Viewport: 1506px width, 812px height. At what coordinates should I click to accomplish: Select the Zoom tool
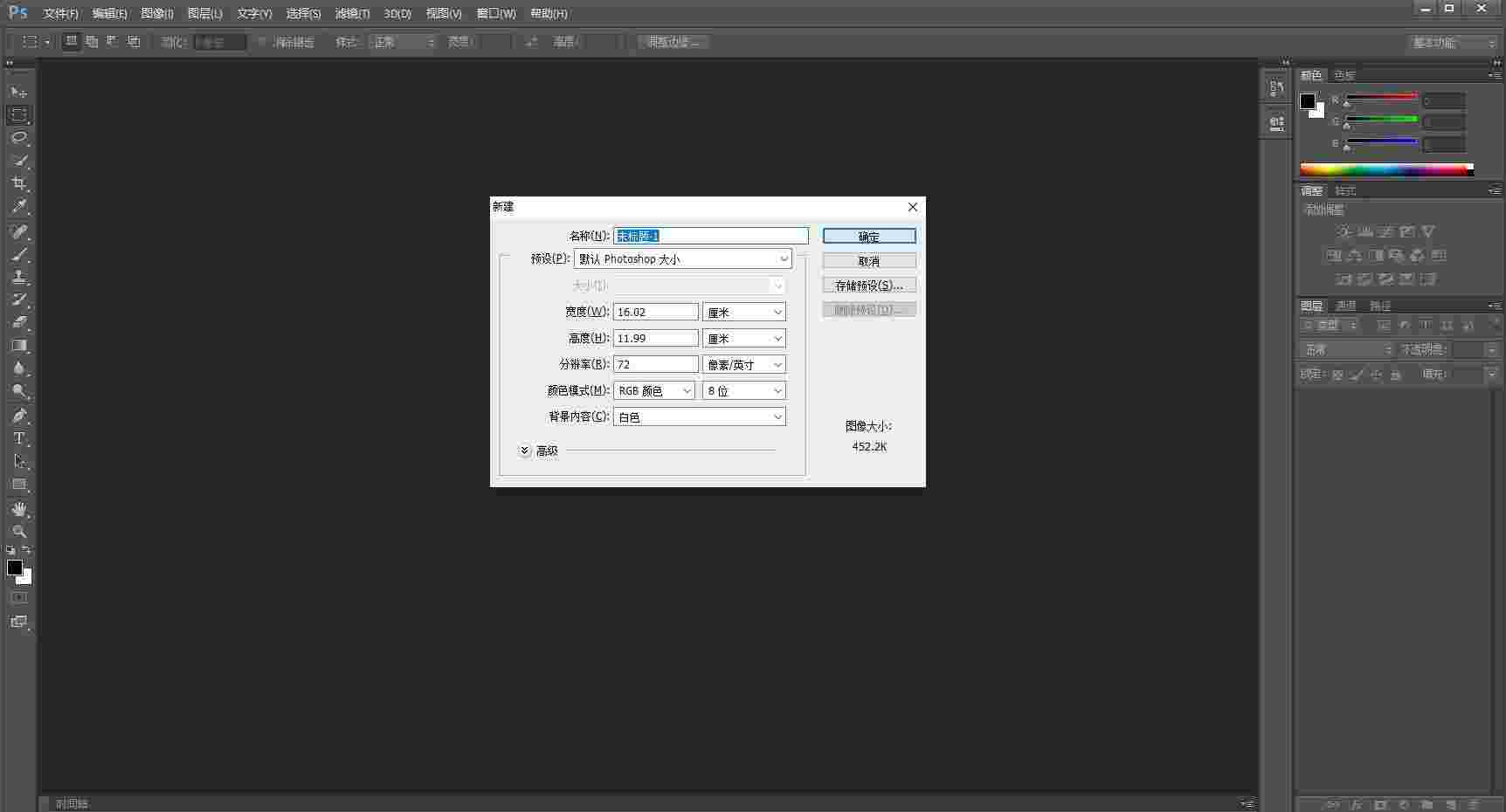(x=19, y=532)
